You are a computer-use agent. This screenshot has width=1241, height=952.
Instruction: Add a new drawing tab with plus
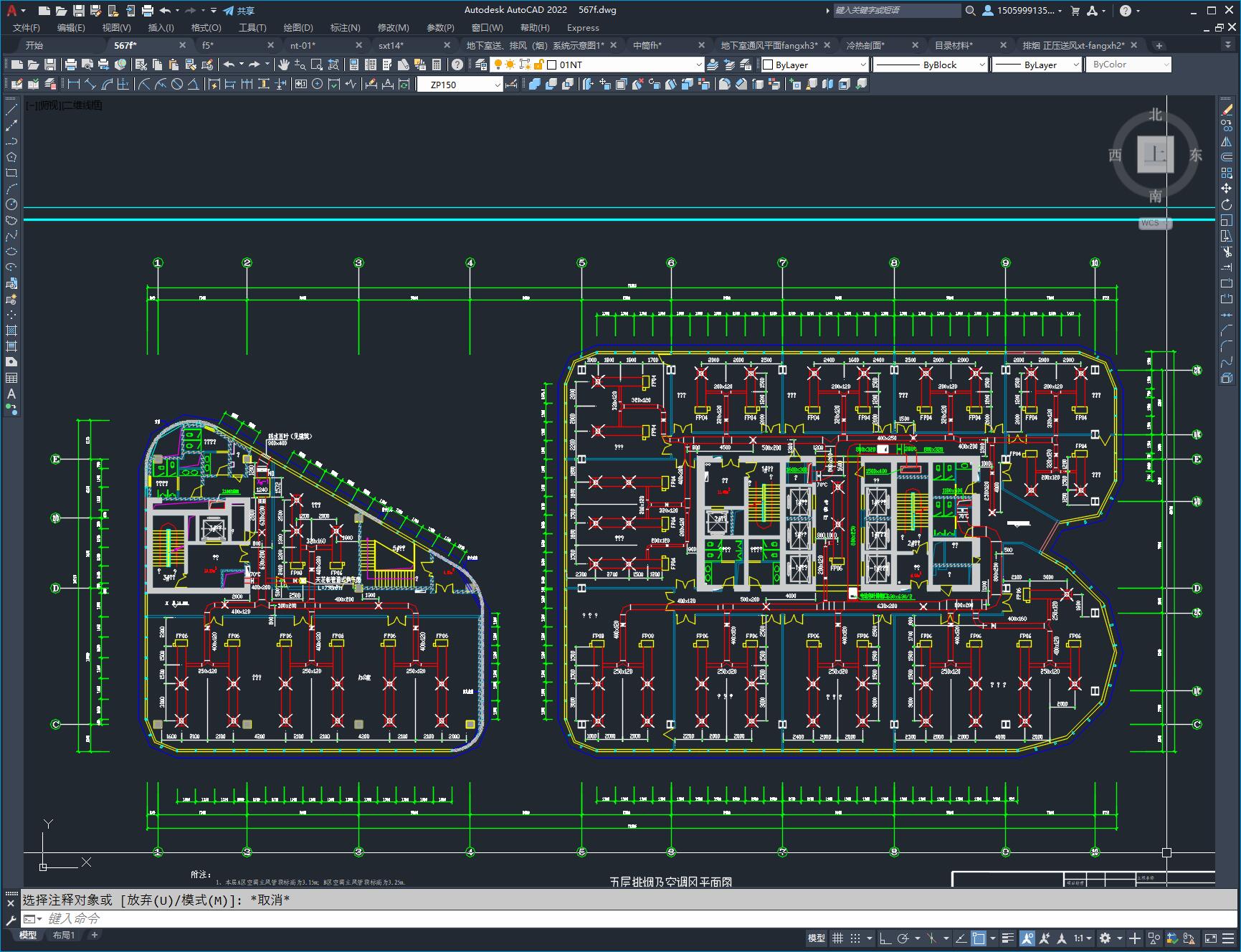(1159, 45)
